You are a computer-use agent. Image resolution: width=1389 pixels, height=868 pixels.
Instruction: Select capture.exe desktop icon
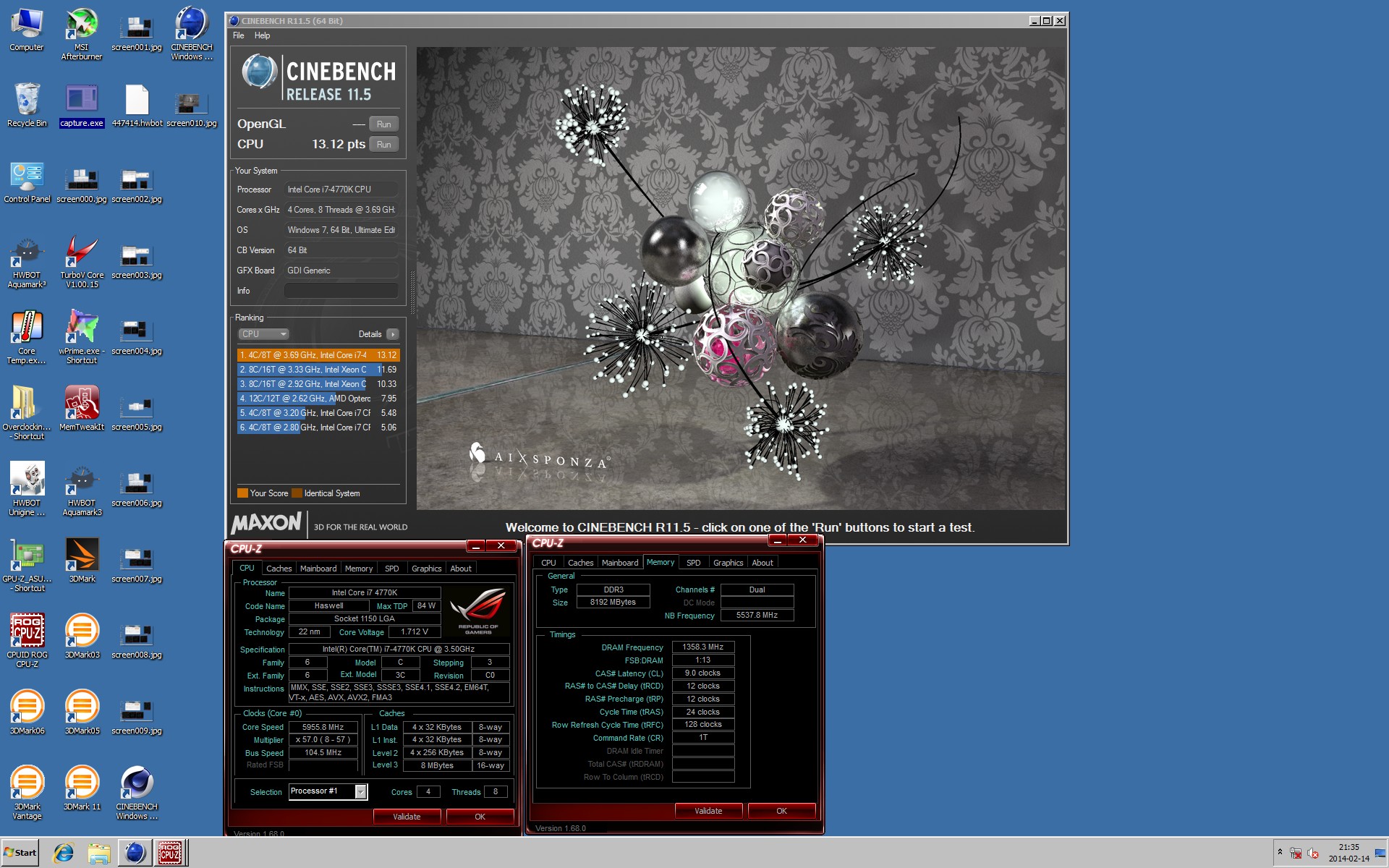pyautogui.click(x=82, y=106)
